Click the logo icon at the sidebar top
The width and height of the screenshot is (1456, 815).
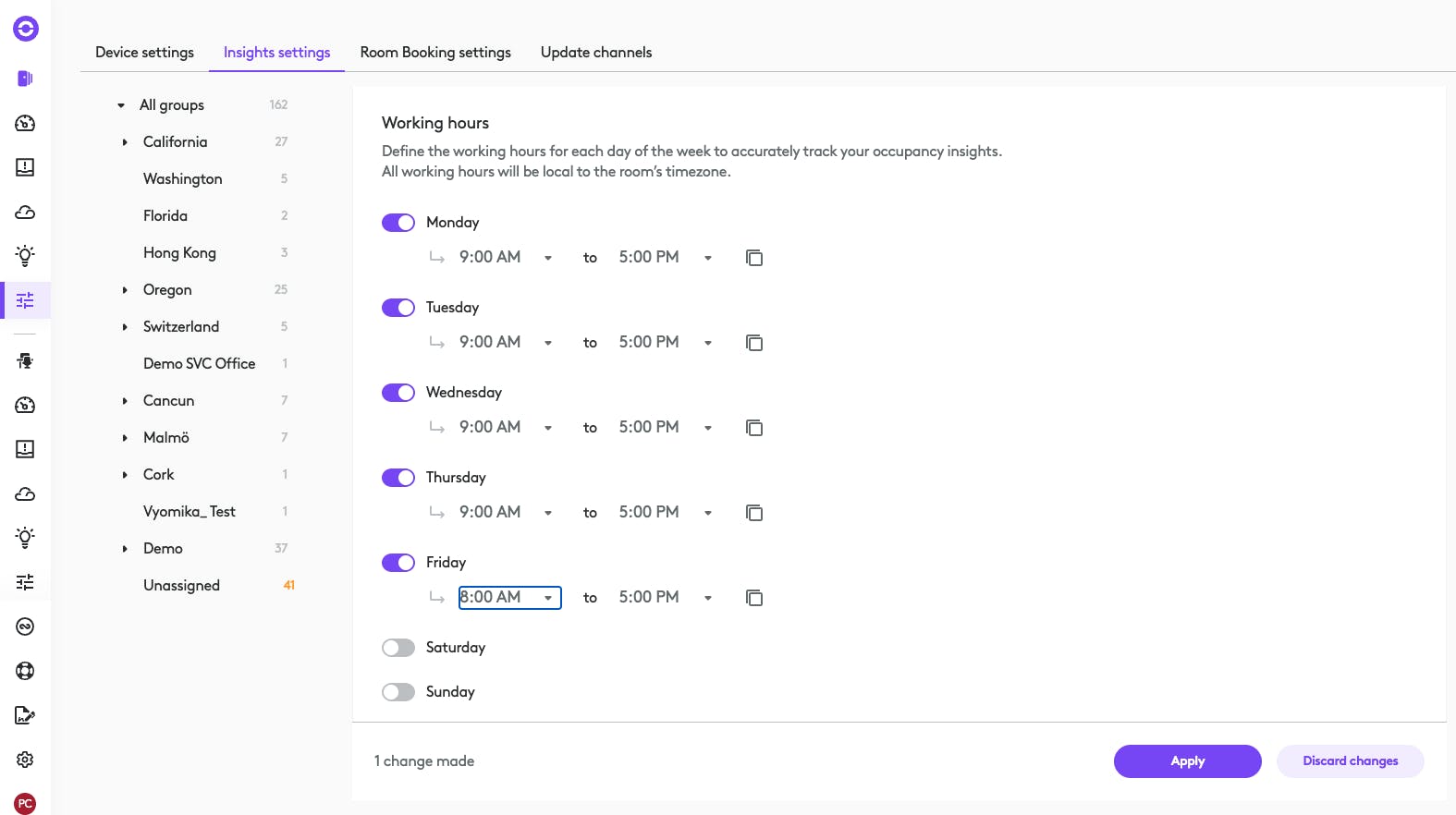click(x=26, y=29)
